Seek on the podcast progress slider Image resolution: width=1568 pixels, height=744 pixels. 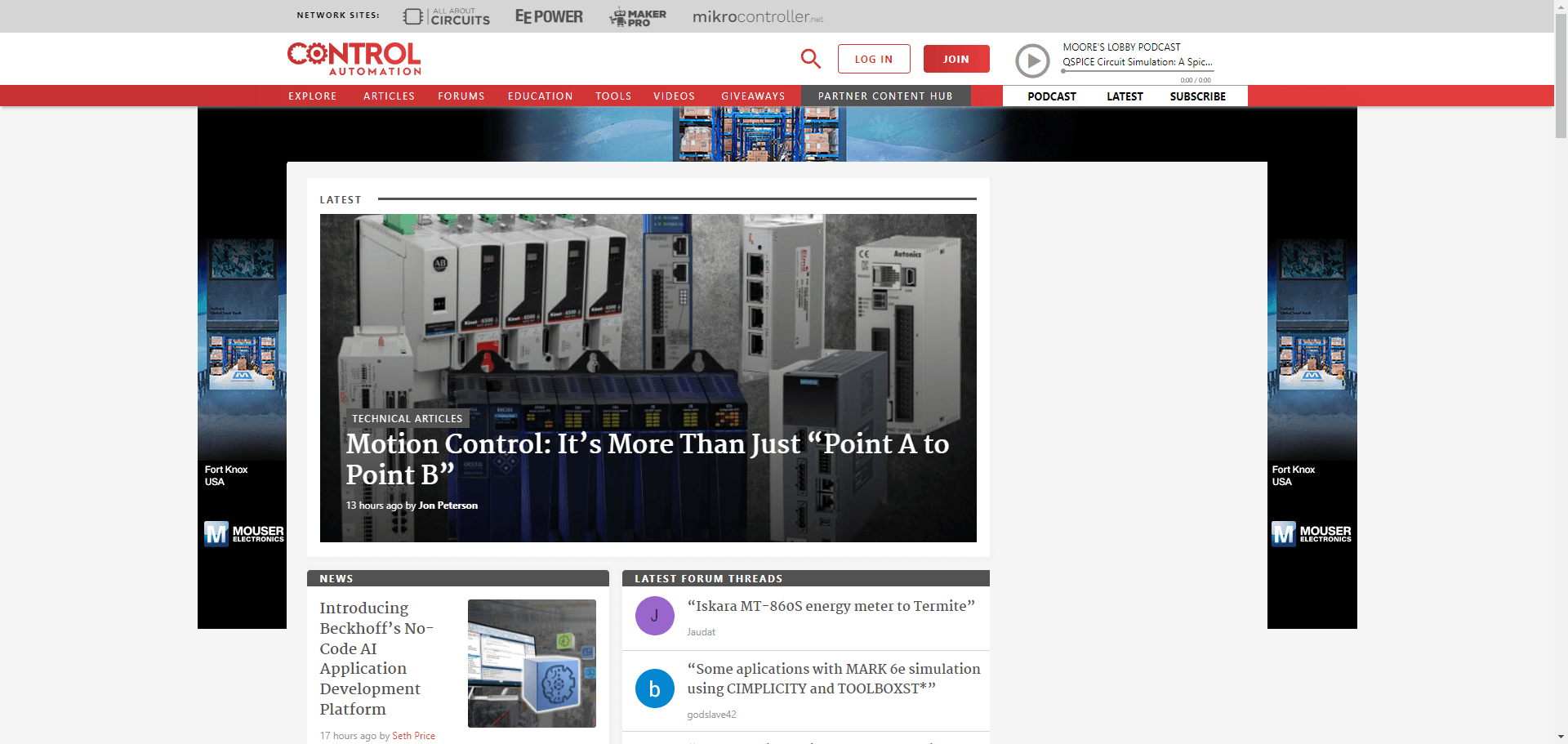pyautogui.click(x=1138, y=71)
